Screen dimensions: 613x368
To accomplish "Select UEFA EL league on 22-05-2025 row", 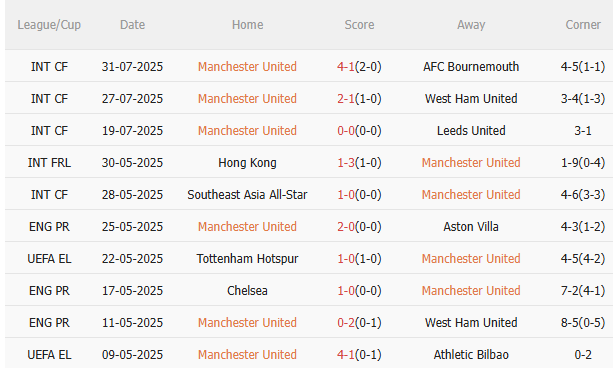I will click(x=49, y=259).
